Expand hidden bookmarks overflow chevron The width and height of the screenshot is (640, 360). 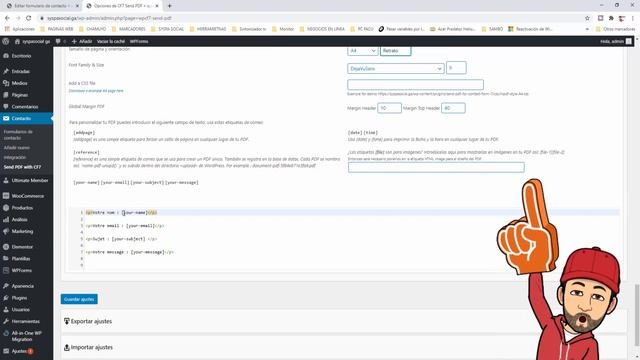click(x=587, y=29)
